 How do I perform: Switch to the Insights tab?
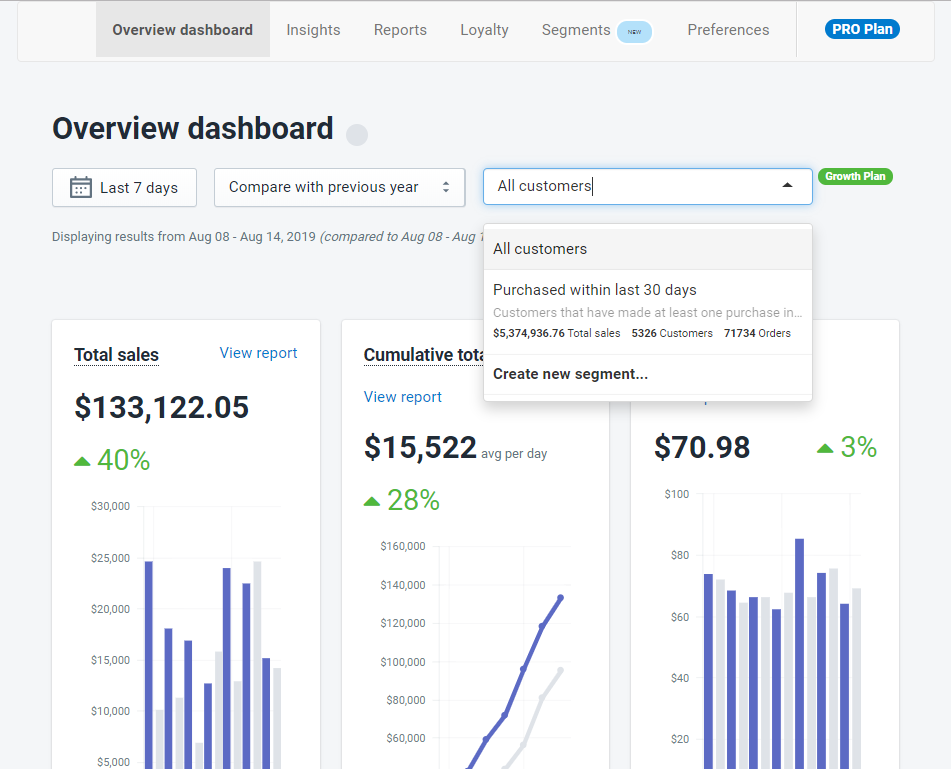(313, 30)
